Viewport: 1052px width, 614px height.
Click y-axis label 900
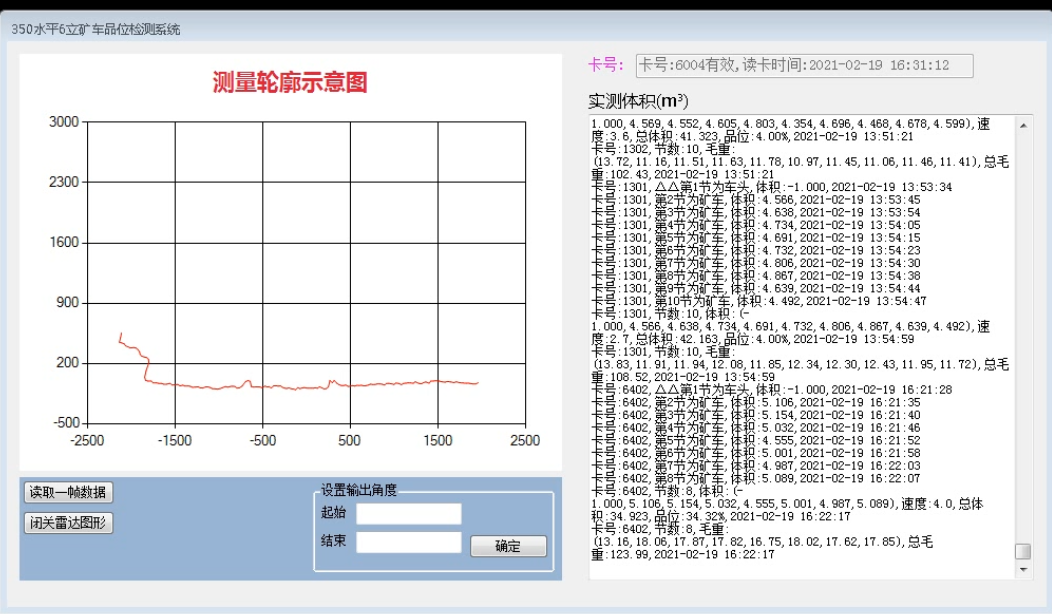point(67,303)
